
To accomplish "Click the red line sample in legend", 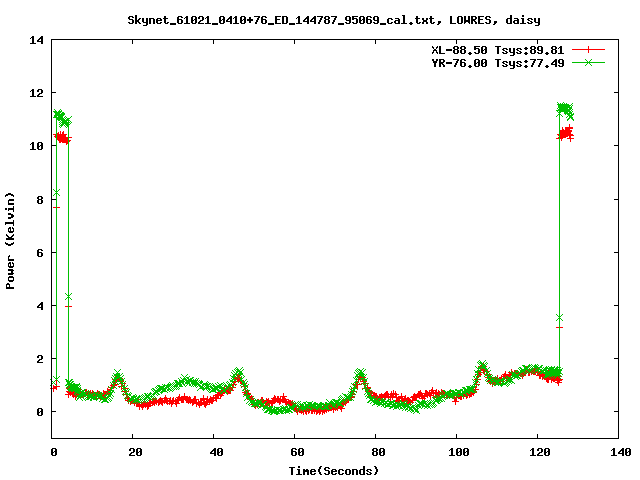I will point(589,49).
